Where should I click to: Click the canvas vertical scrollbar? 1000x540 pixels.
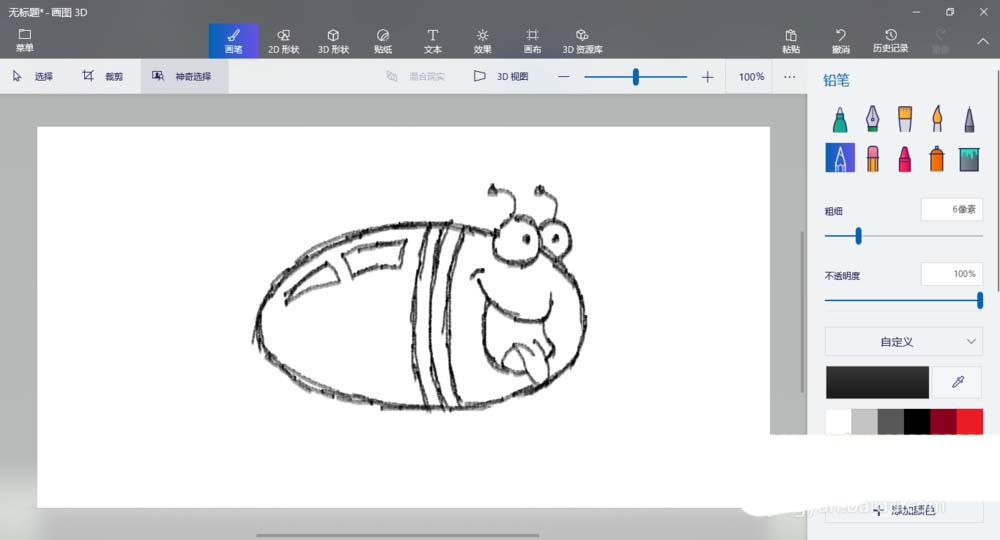pos(802,312)
